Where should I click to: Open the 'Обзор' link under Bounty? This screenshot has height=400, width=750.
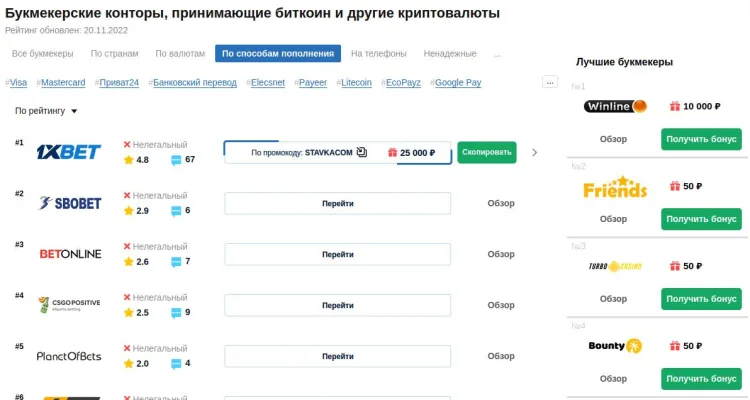tap(613, 378)
